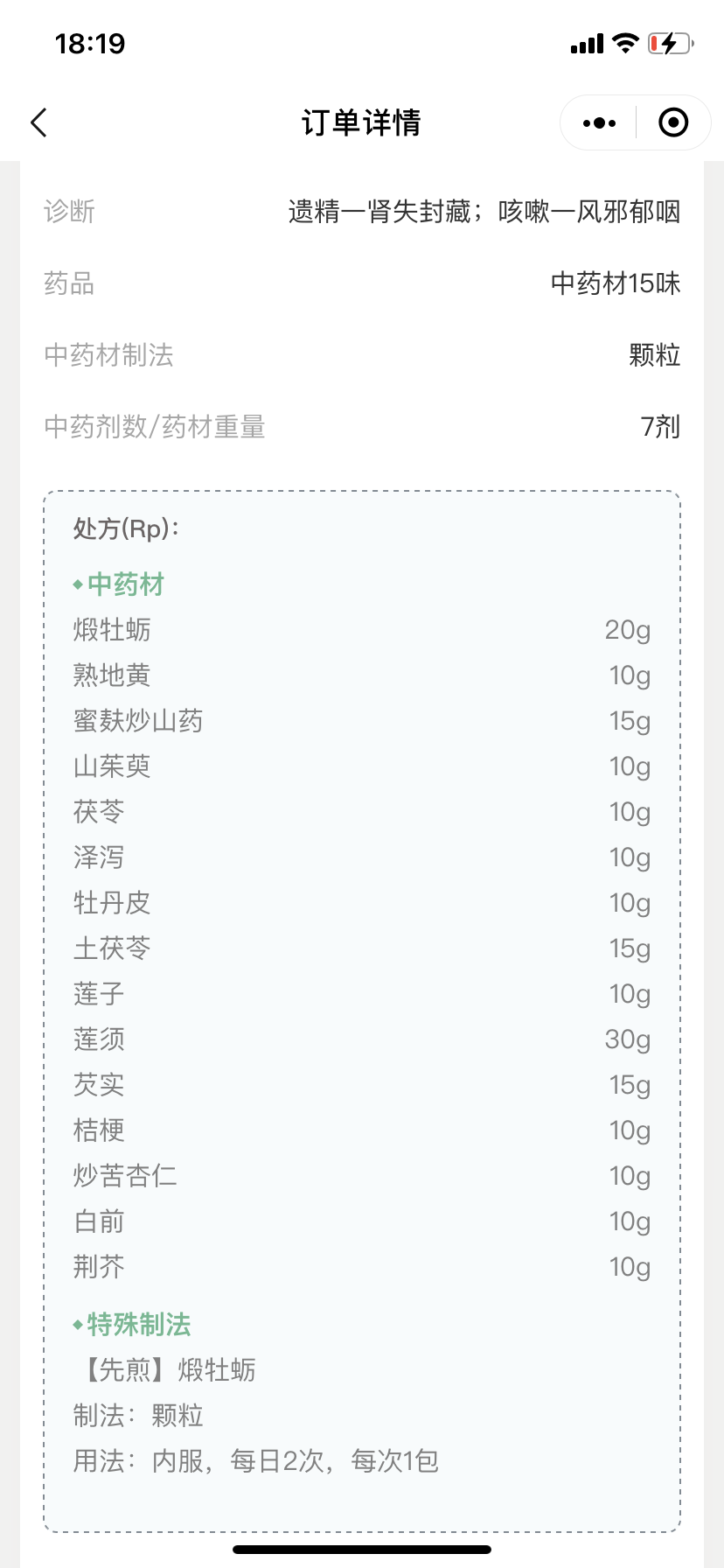This screenshot has width=724, height=1568.
Task: Tap the battery charging icon
Action: tap(670, 43)
